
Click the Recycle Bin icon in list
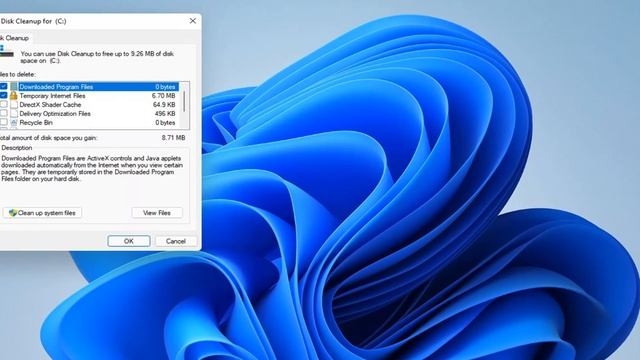pos(14,122)
